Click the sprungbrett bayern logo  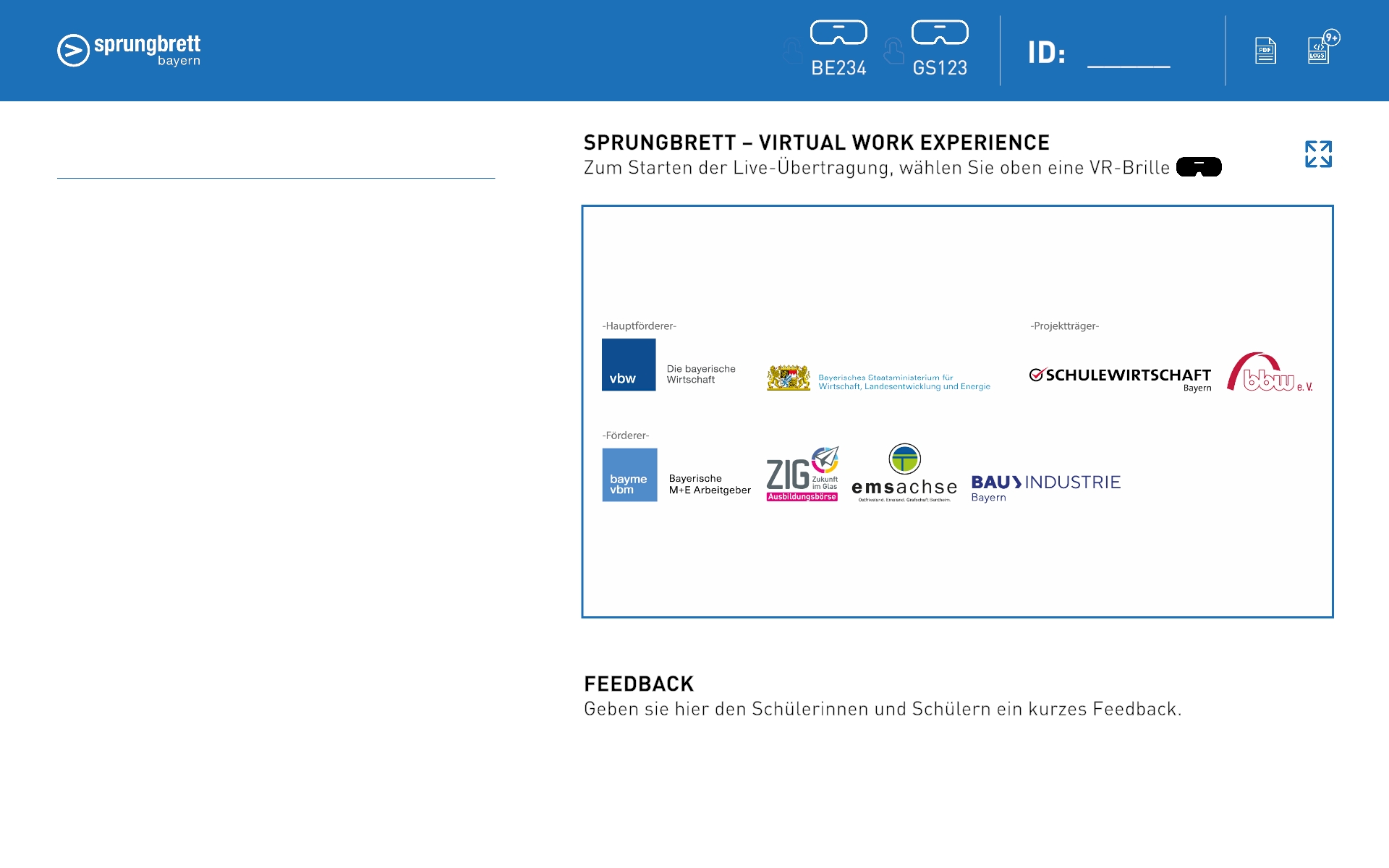coord(129,51)
